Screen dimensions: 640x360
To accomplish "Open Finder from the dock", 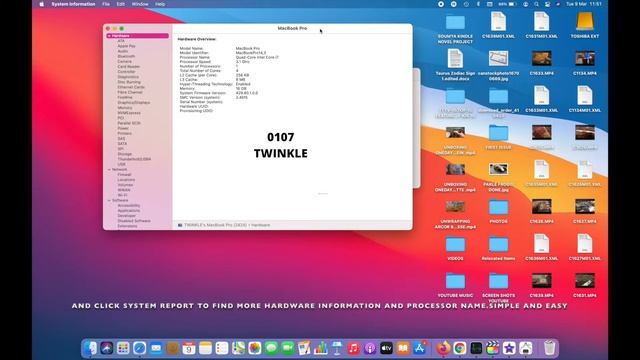I will point(90,348).
